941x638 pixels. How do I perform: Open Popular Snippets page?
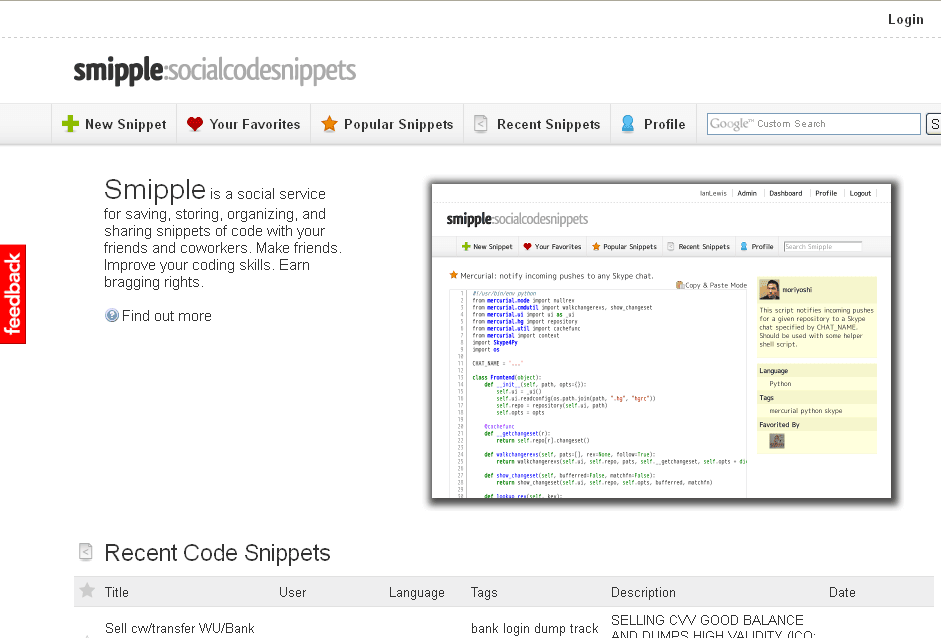(387, 124)
